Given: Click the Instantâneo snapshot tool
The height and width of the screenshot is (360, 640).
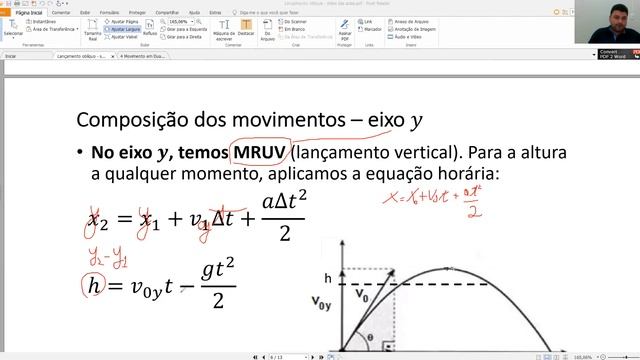Looking at the screenshot, I should 41,22.
